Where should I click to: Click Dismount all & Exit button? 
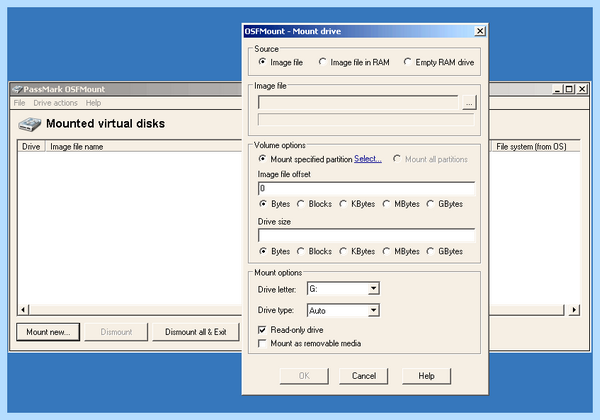[x=196, y=332]
